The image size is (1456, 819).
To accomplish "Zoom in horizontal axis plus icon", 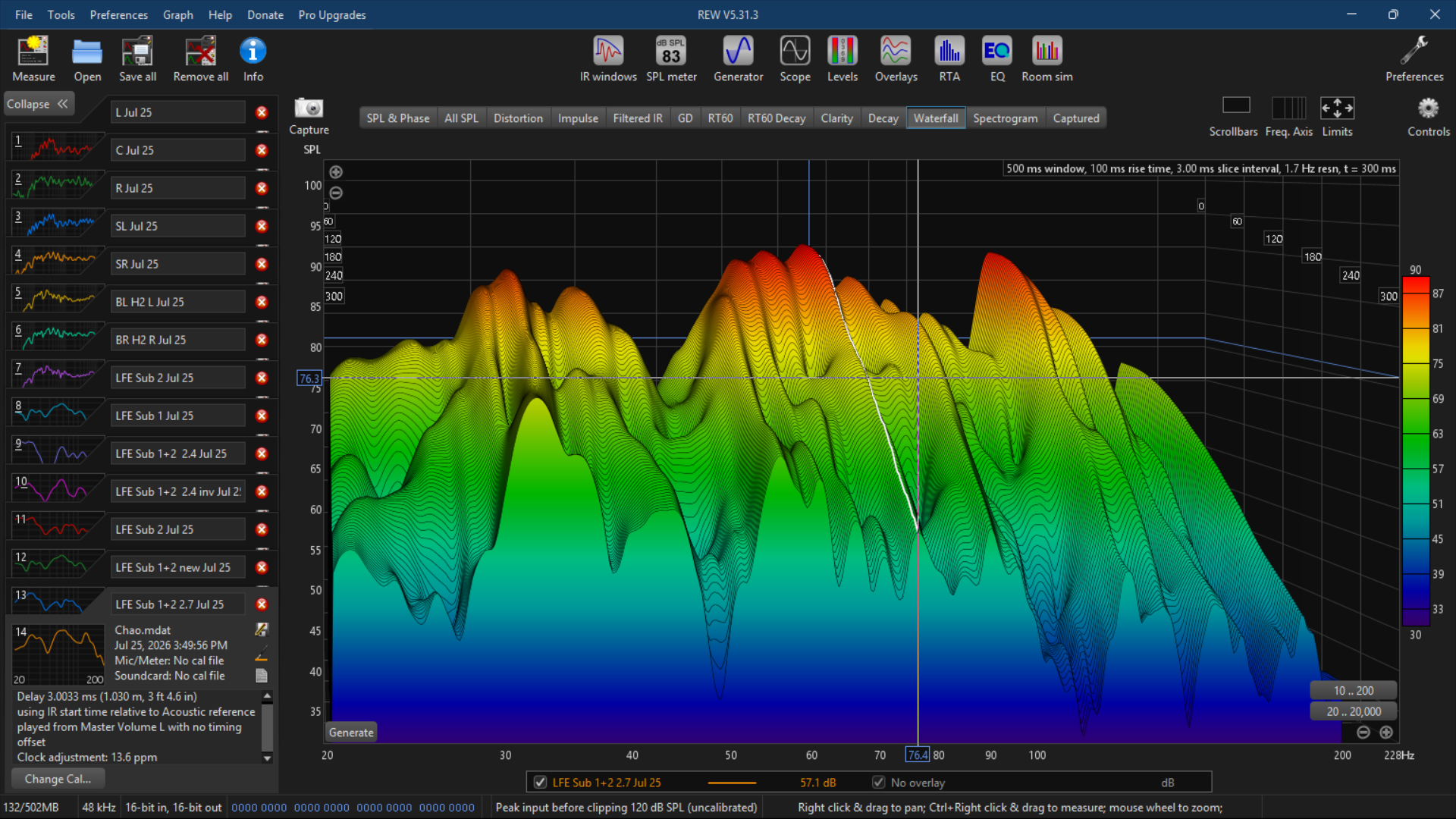I will [x=1386, y=733].
